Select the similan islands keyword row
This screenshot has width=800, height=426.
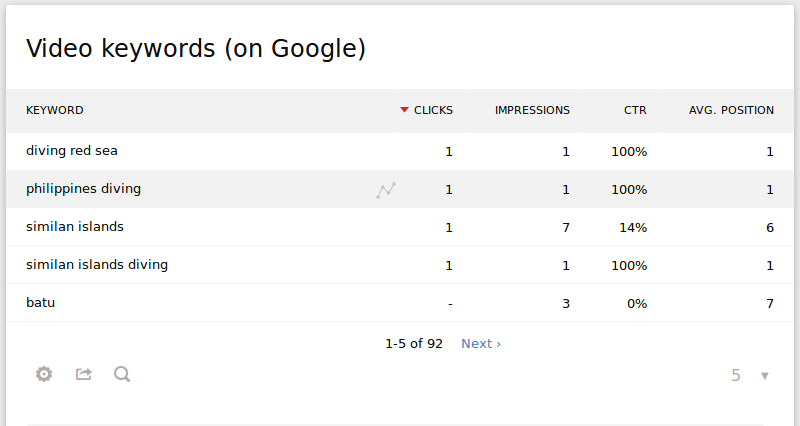(75, 227)
